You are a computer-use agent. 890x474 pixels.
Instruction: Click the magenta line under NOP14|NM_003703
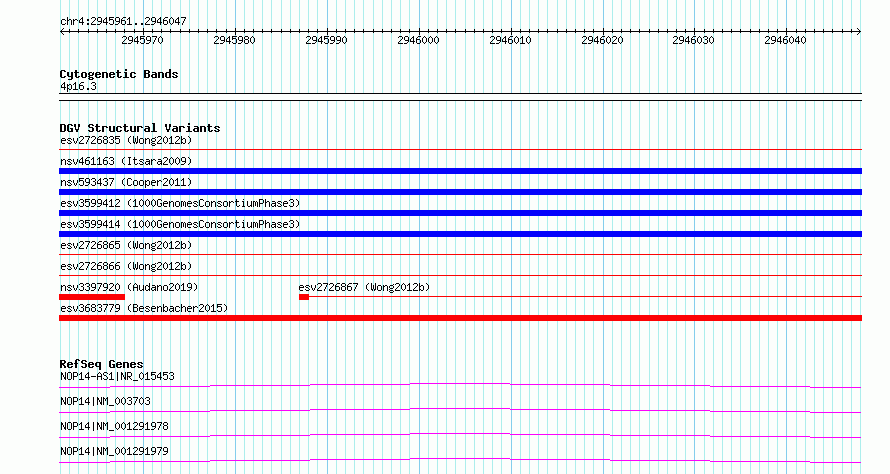tap(460, 410)
